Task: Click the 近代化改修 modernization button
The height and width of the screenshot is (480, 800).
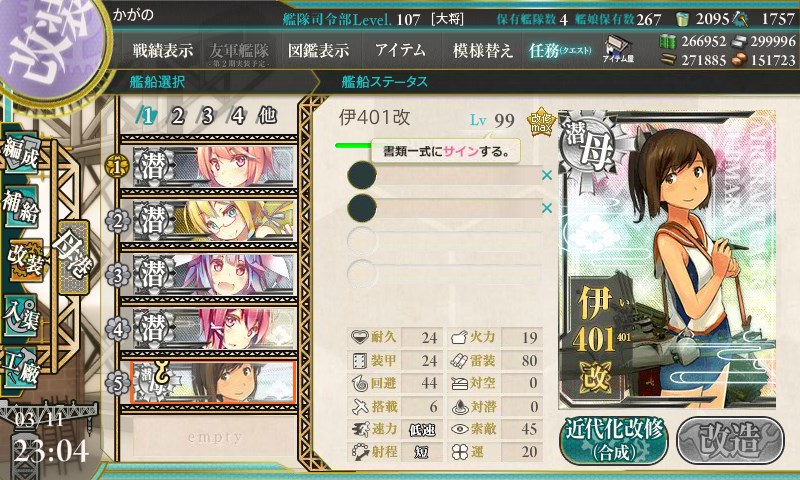Action: coord(614,440)
